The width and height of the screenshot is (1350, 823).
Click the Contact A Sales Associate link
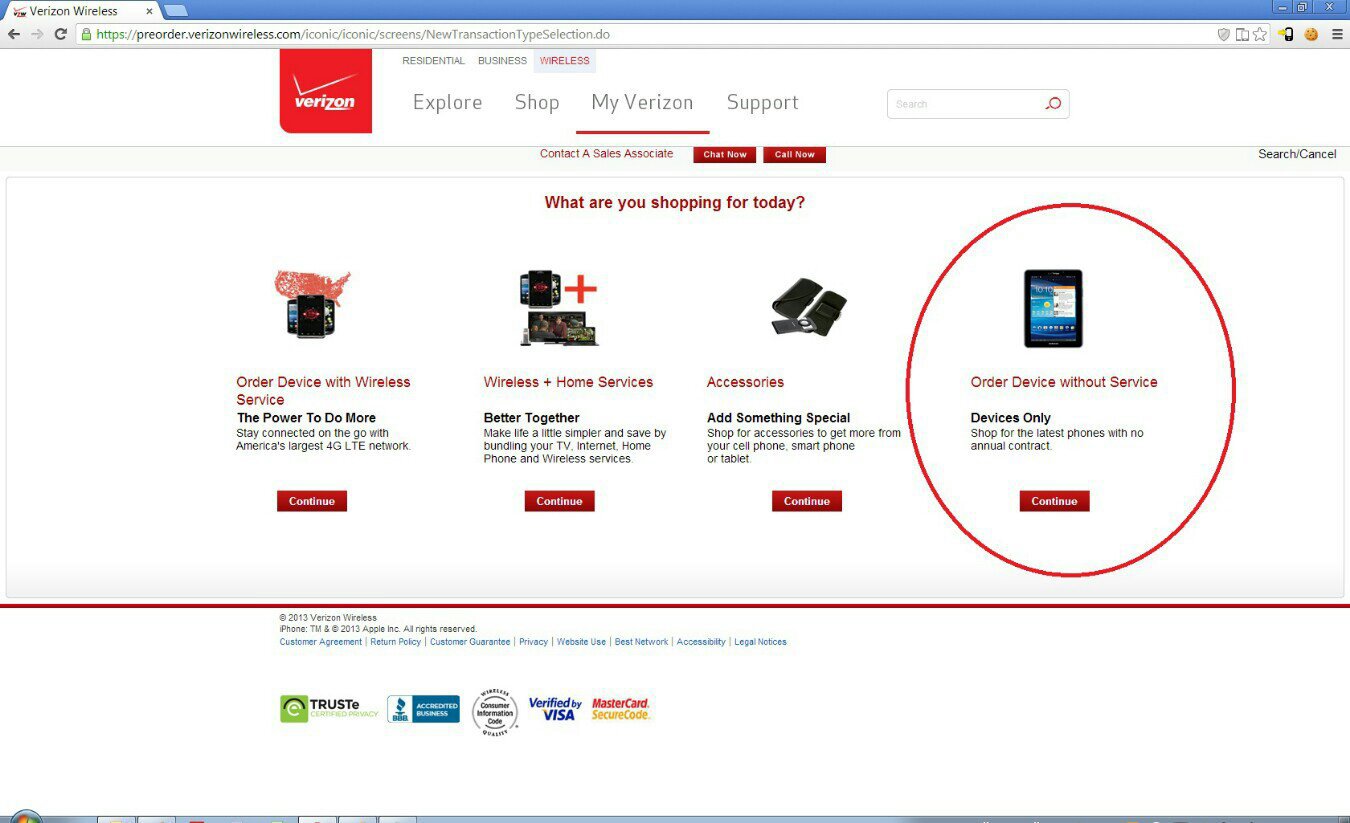[606, 154]
